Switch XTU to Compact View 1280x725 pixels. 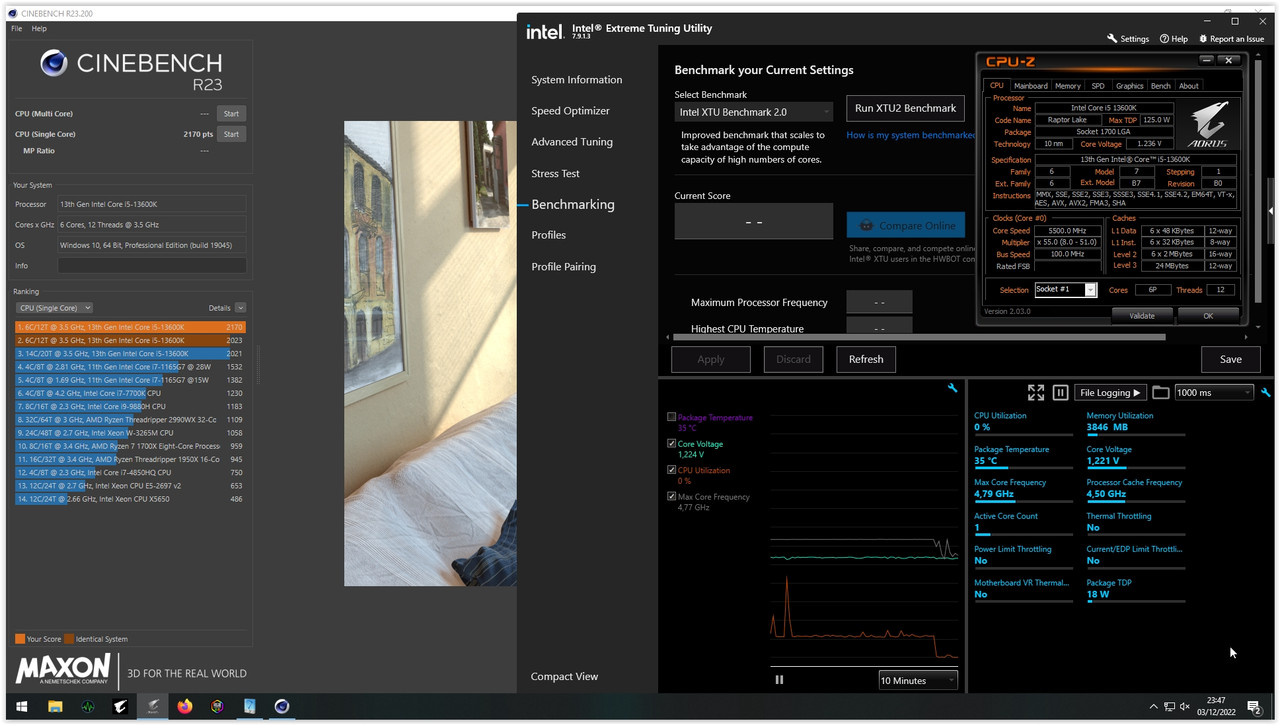click(564, 676)
